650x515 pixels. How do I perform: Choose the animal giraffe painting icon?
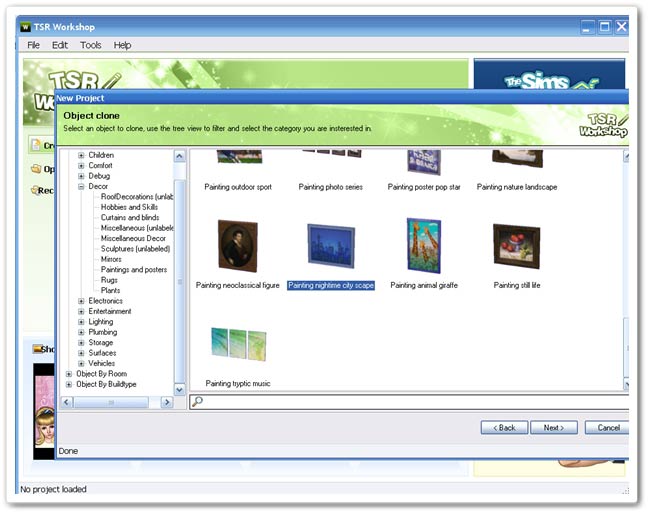pos(423,246)
